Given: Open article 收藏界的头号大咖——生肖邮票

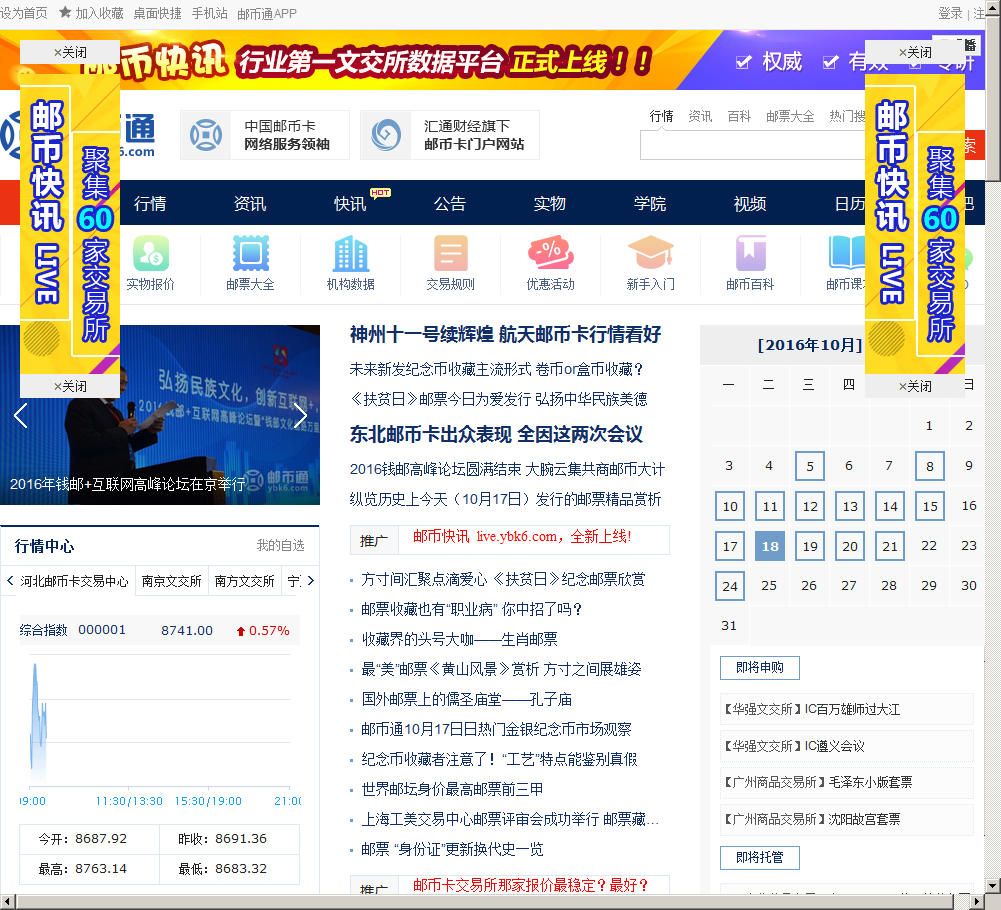Looking at the screenshot, I should [460, 639].
